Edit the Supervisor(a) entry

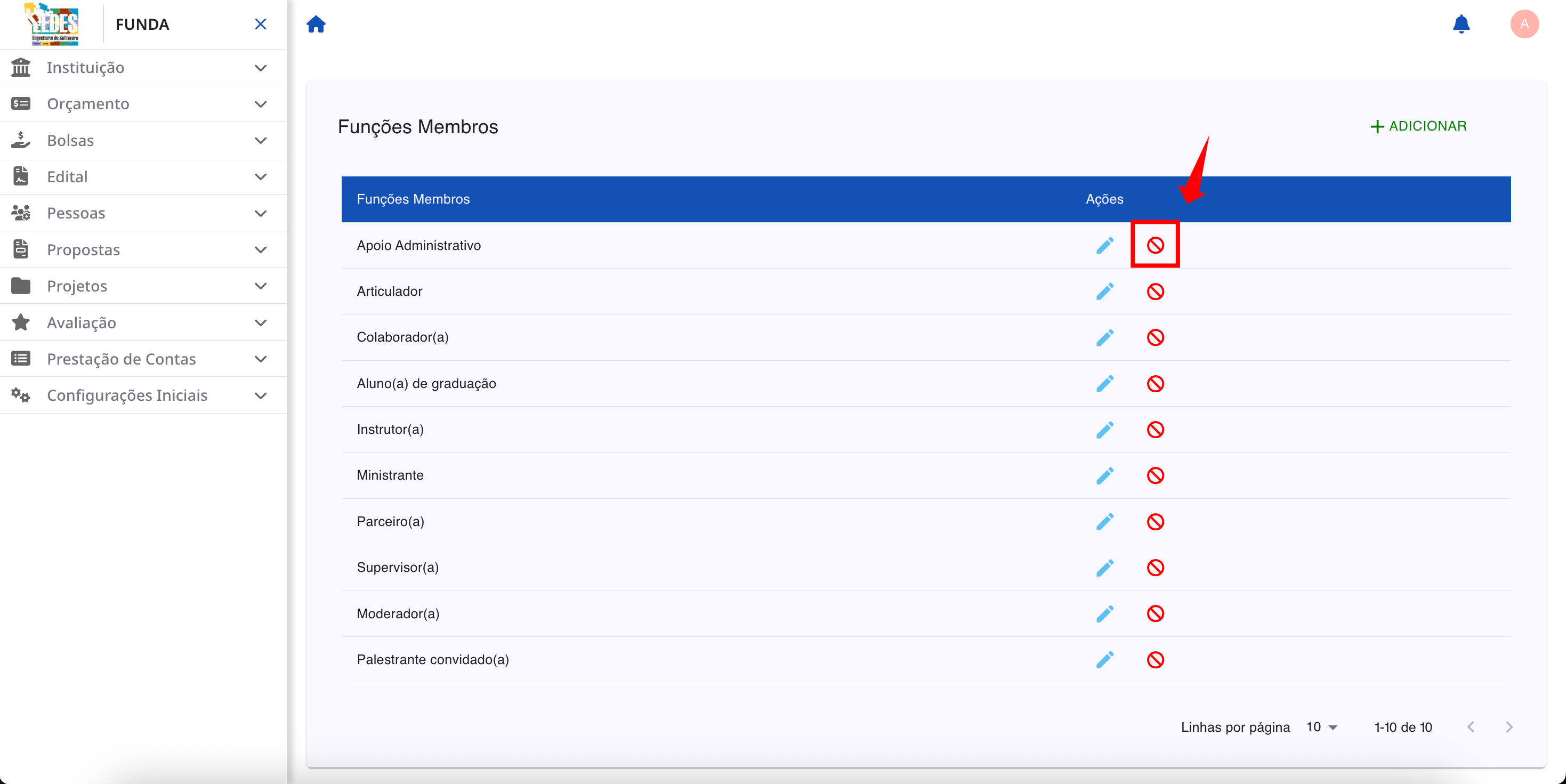[x=1104, y=568]
